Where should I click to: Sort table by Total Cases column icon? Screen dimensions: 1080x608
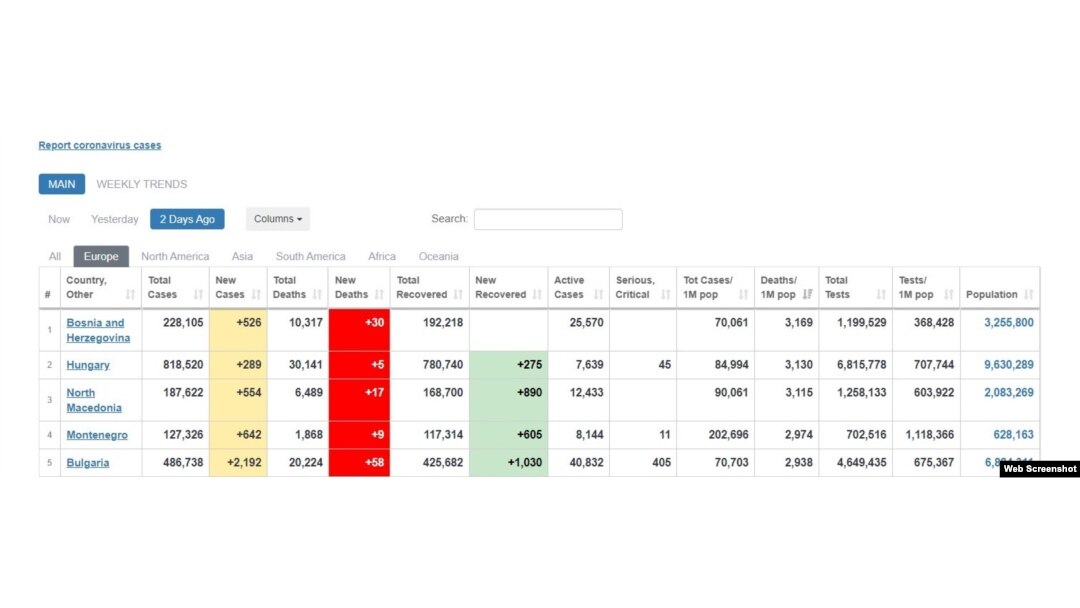coord(198,295)
